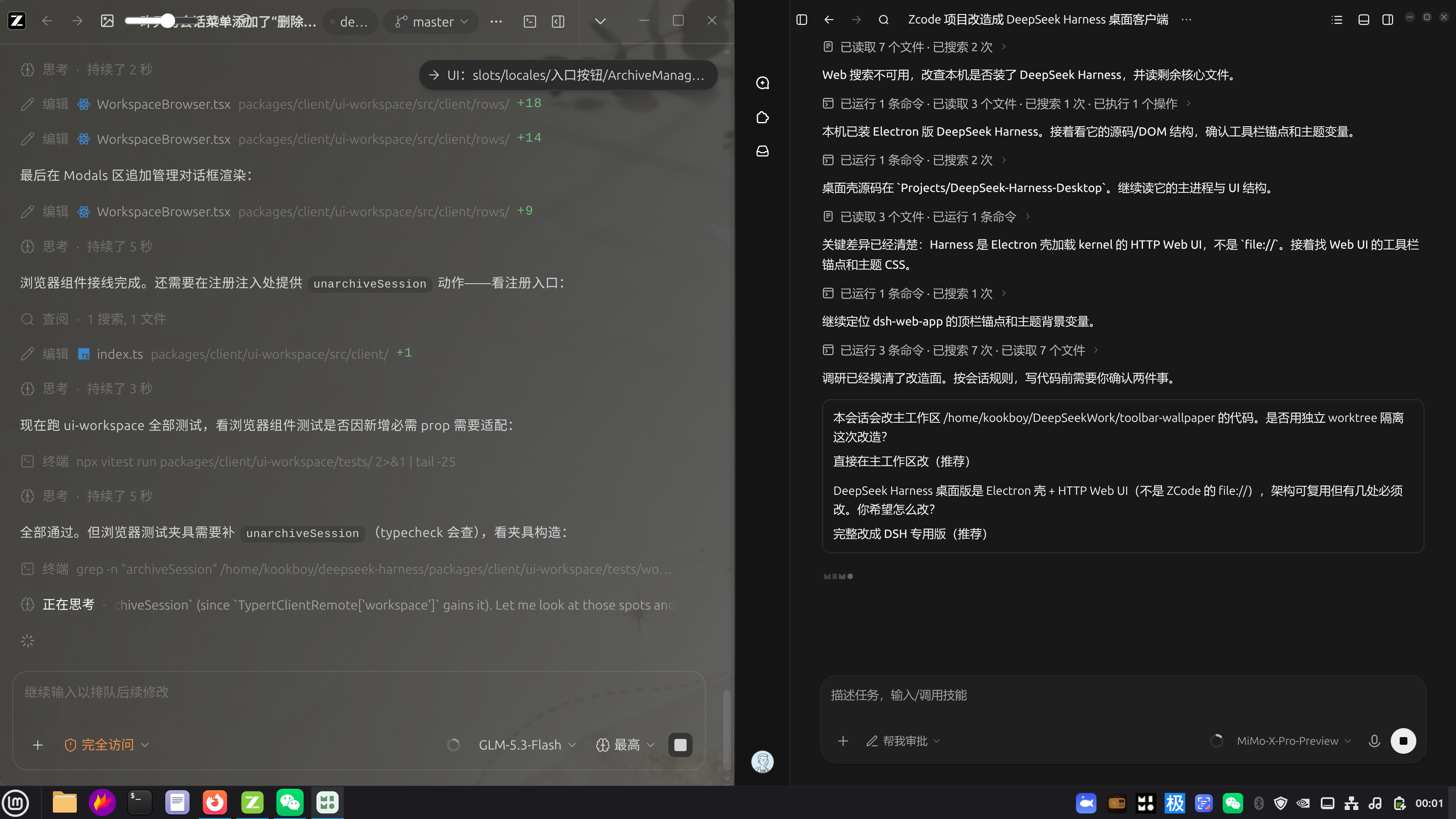Click the left chat vertical scrollbar
The width and height of the screenshot is (1456, 819).
tap(727, 729)
